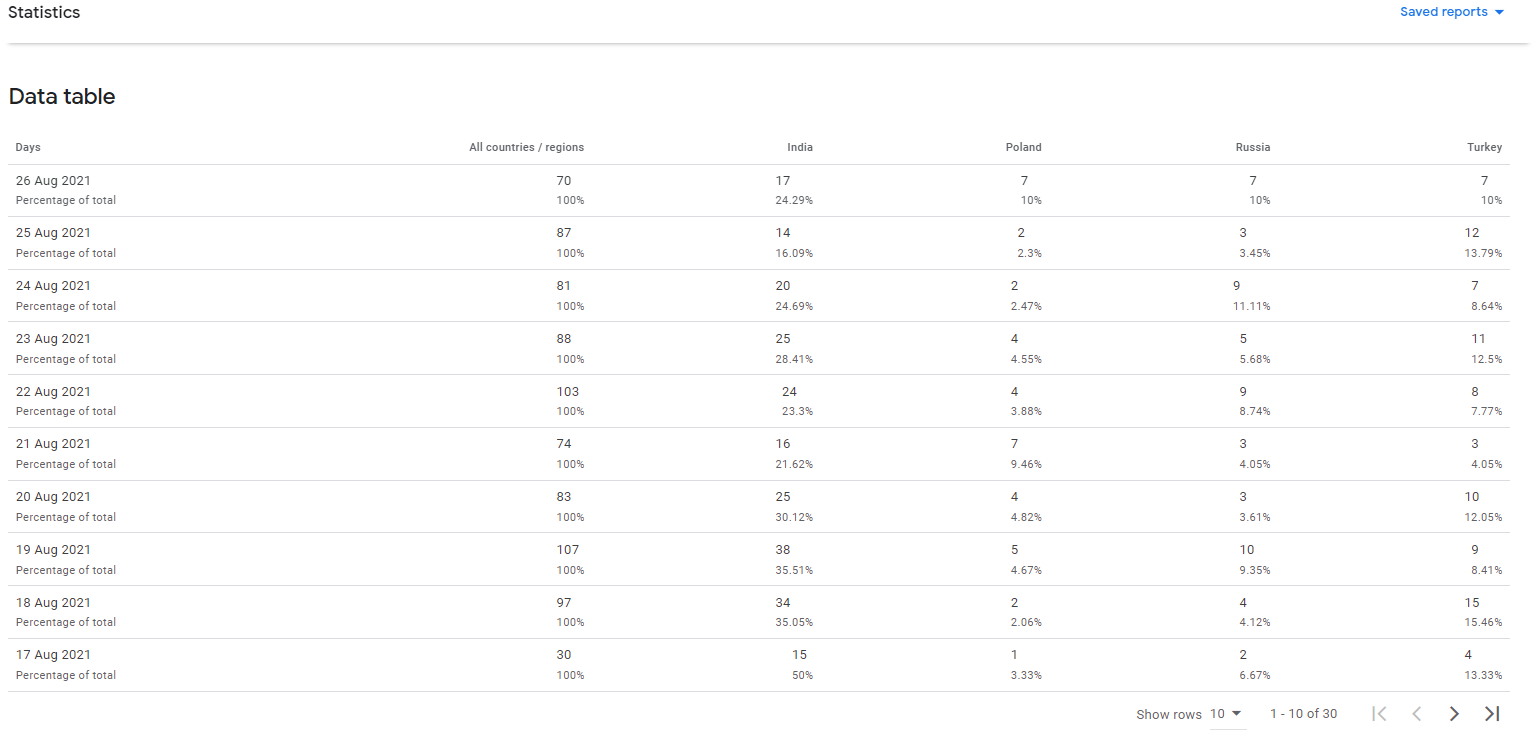Select the 19 Aug 2021 row
Image resolution: width=1537 pixels, height=750 pixels.
[759, 559]
